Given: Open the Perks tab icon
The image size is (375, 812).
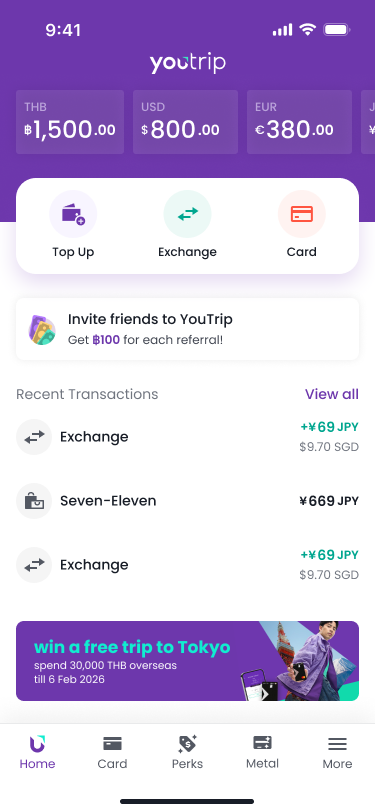Looking at the screenshot, I should tap(188, 744).
